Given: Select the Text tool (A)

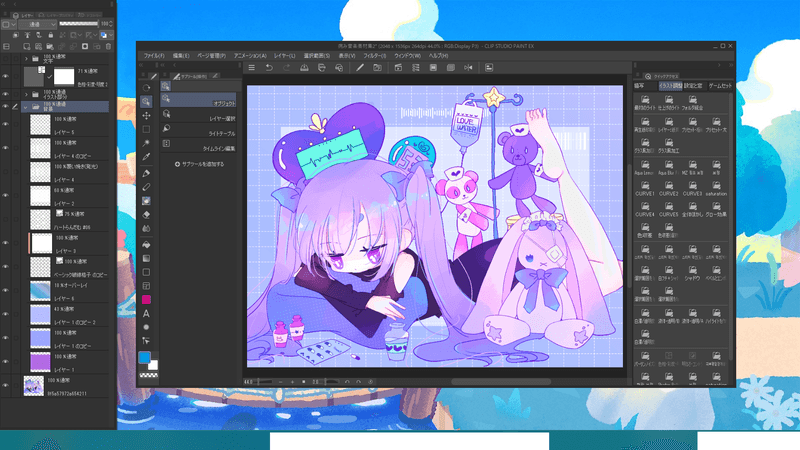Looking at the screenshot, I should click(x=146, y=313).
